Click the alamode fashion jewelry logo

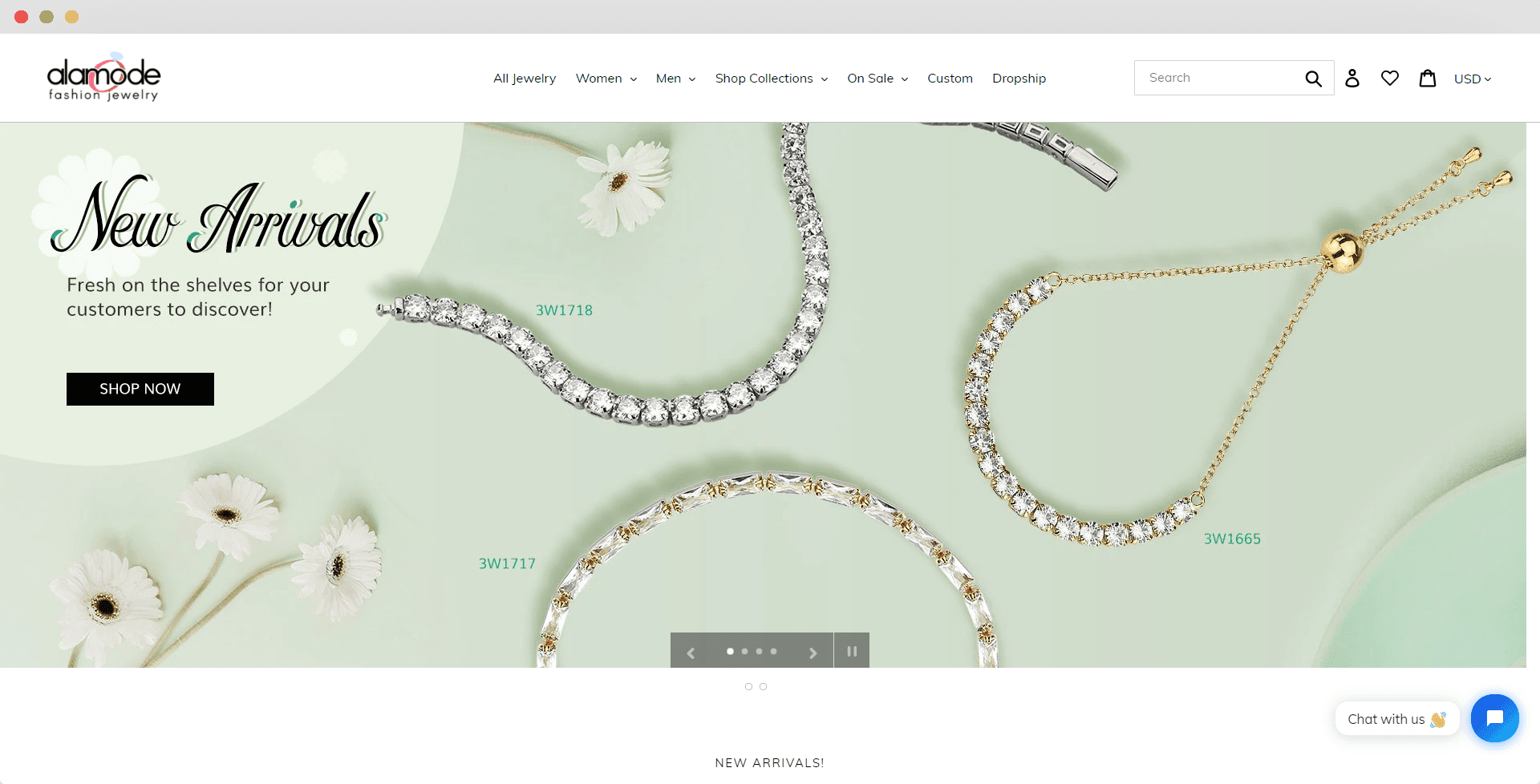click(x=103, y=78)
